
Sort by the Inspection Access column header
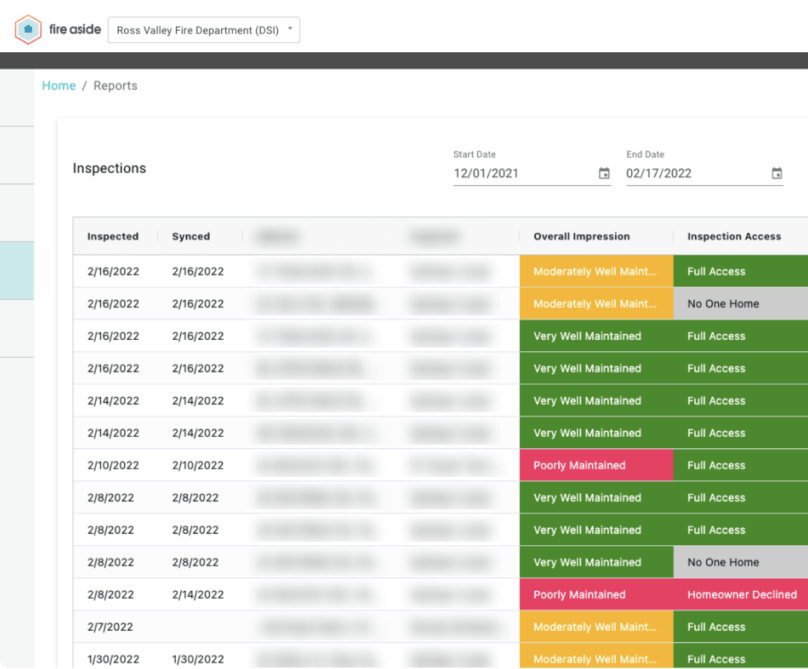734,237
